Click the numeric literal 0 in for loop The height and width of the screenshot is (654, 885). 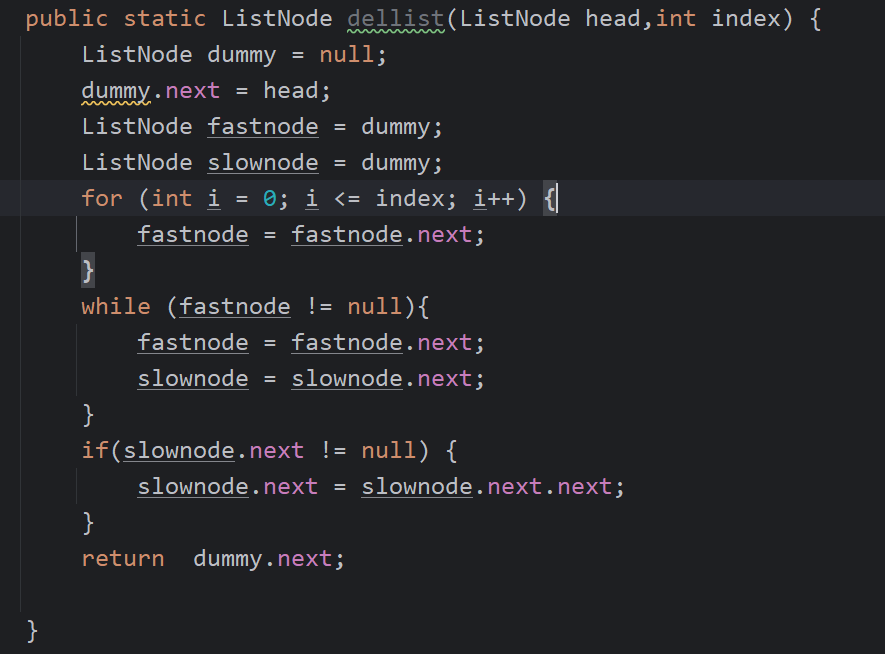coord(269,199)
